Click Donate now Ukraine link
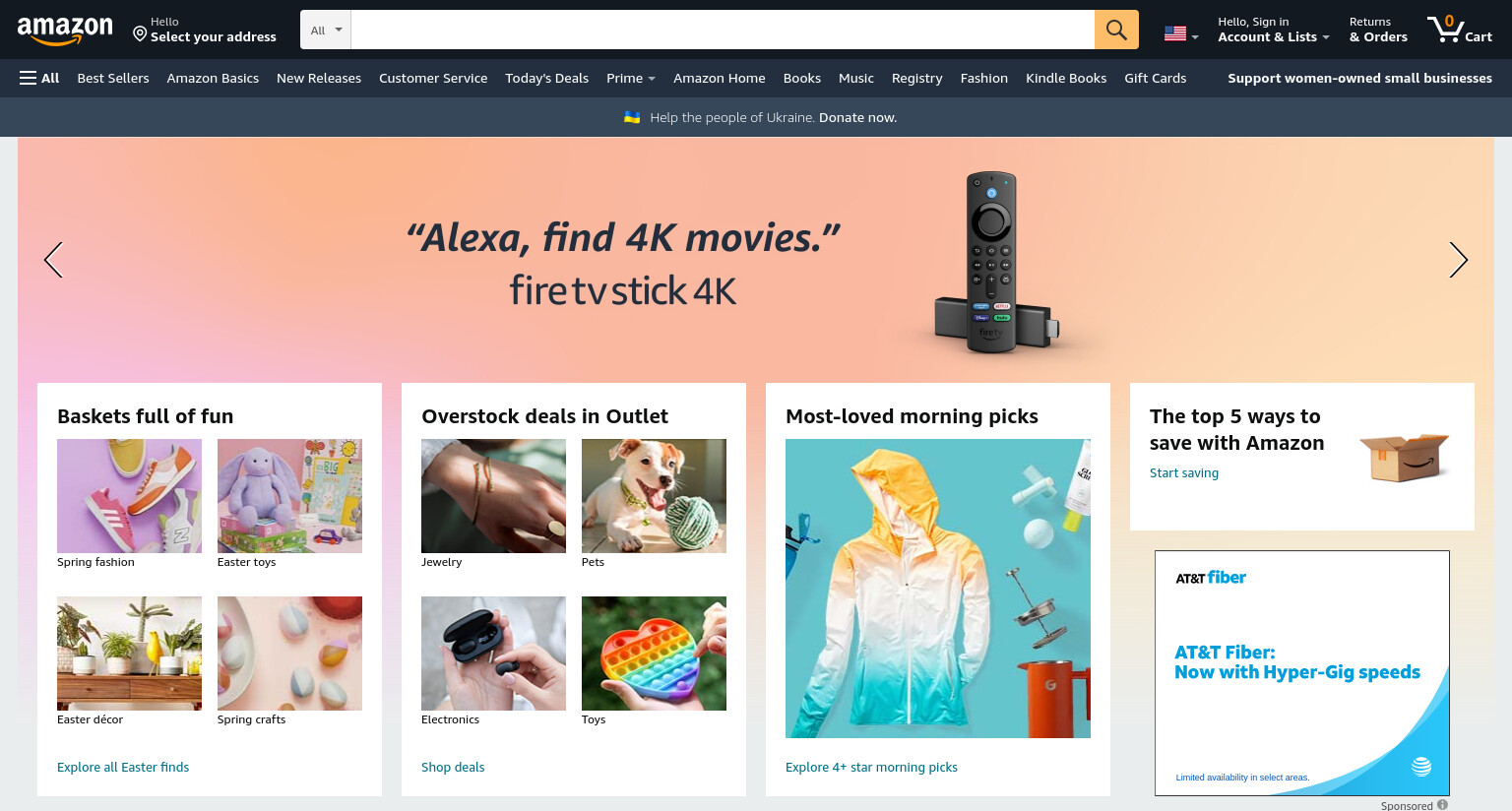The width and height of the screenshot is (1512, 811). 857,117
